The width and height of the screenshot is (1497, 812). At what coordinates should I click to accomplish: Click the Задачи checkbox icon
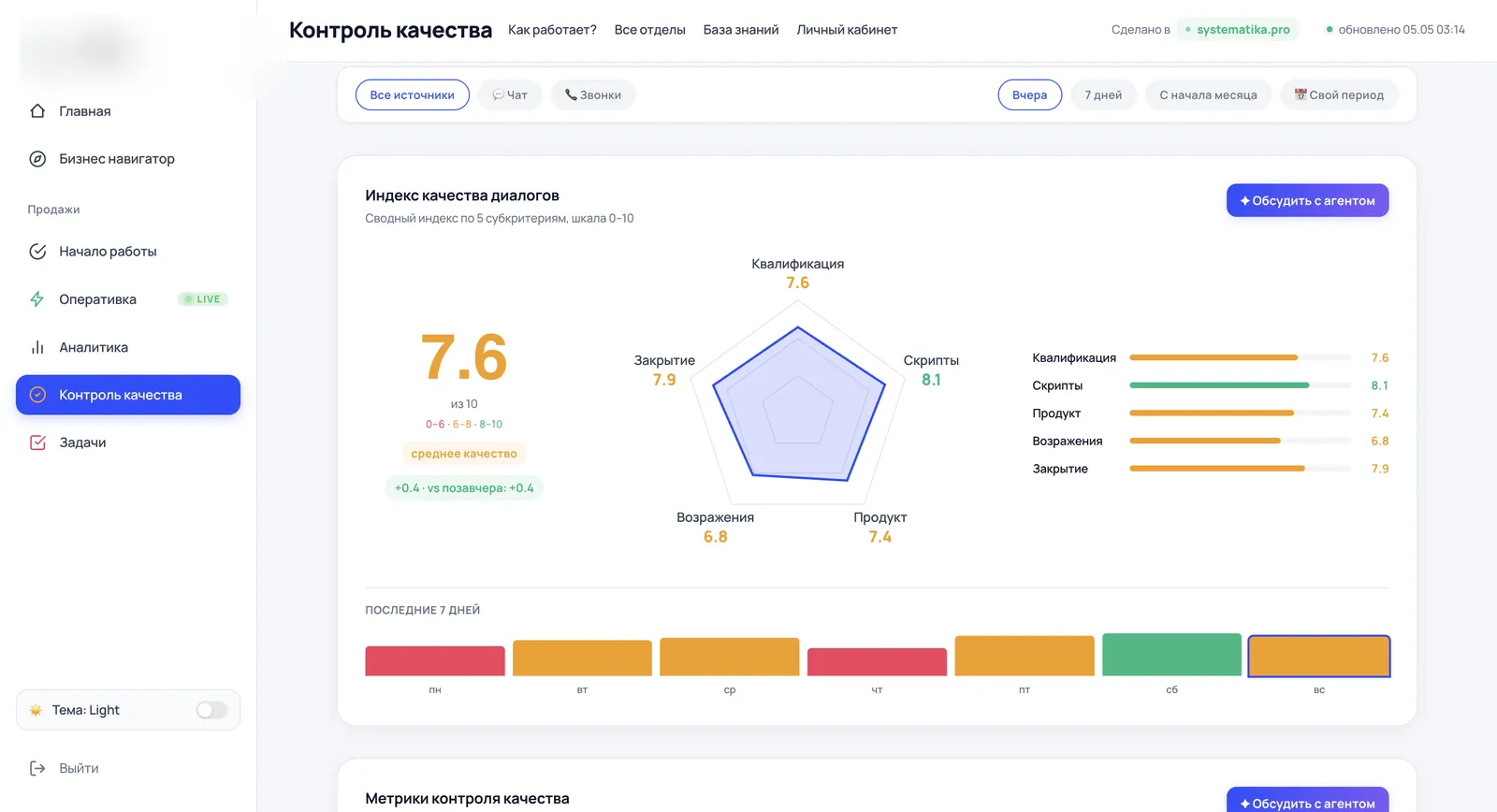click(x=37, y=442)
